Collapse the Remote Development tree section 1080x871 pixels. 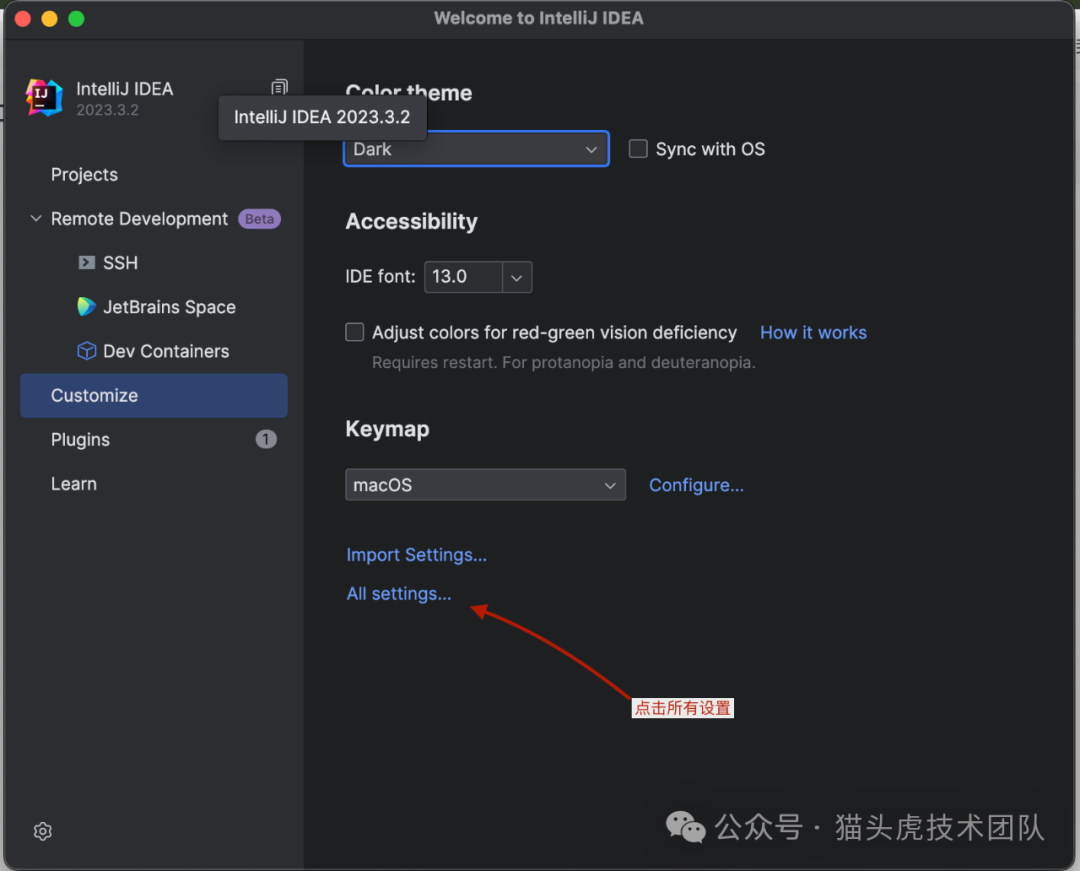point(36,219)
